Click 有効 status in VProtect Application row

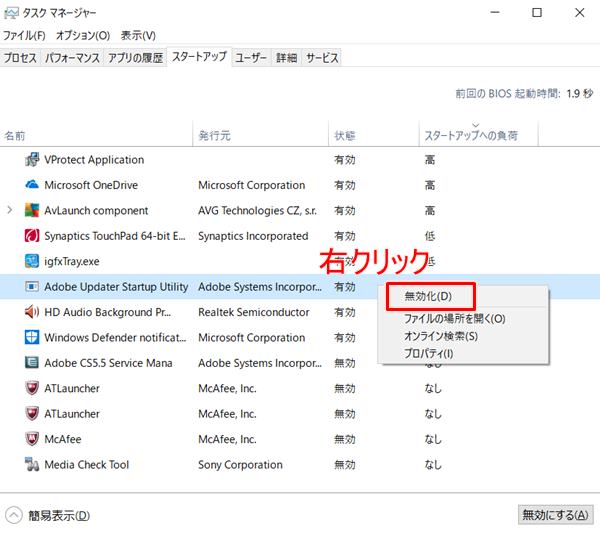point(345,160)
